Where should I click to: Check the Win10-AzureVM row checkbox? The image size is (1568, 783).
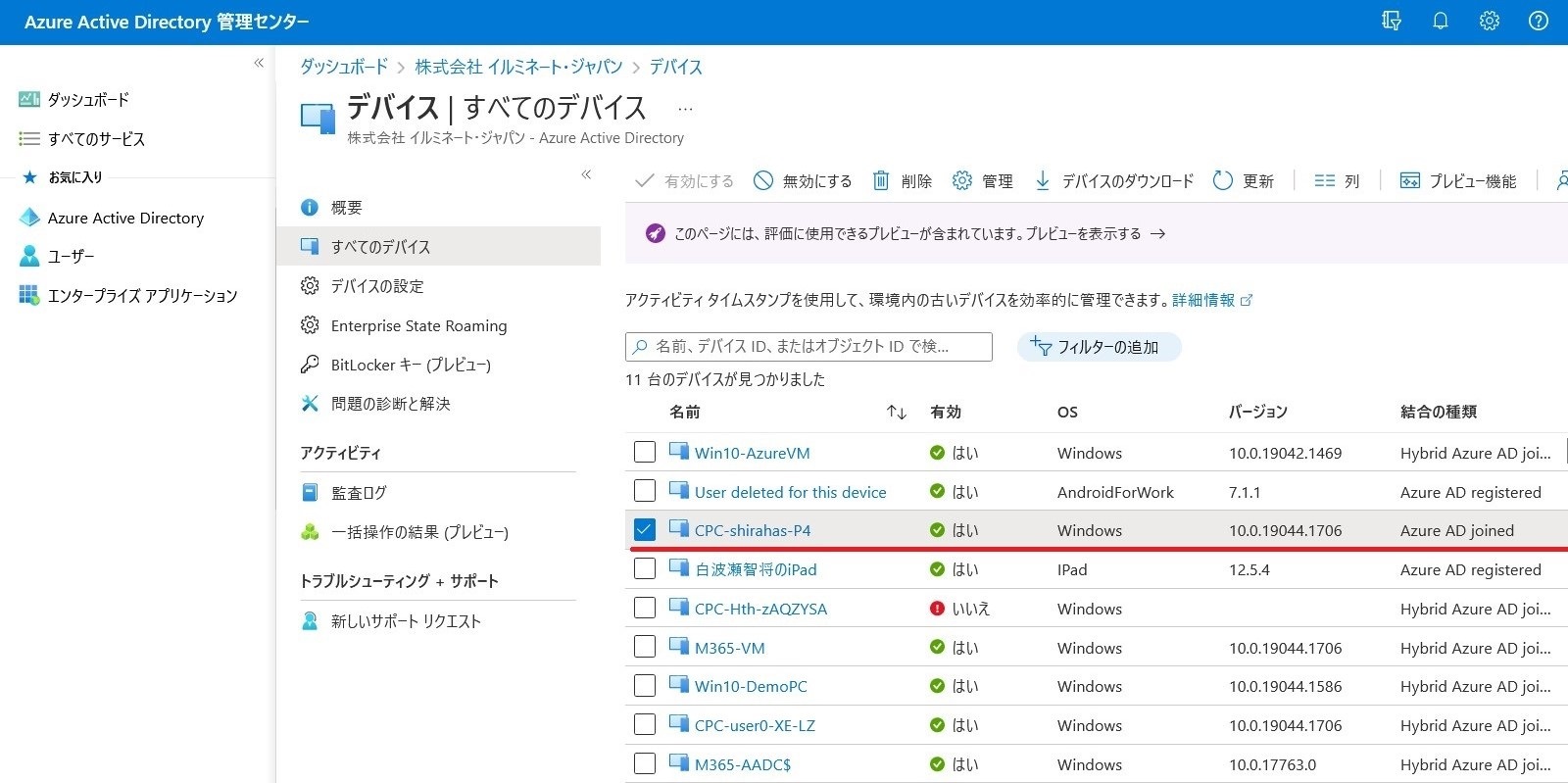[644, 452]
